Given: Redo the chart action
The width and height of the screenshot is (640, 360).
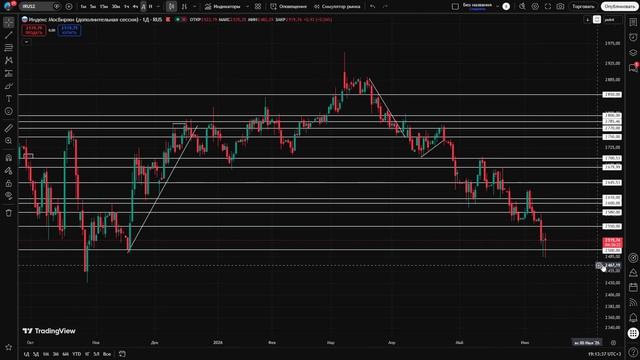Looking at the screenshot, I should [385, 7].
